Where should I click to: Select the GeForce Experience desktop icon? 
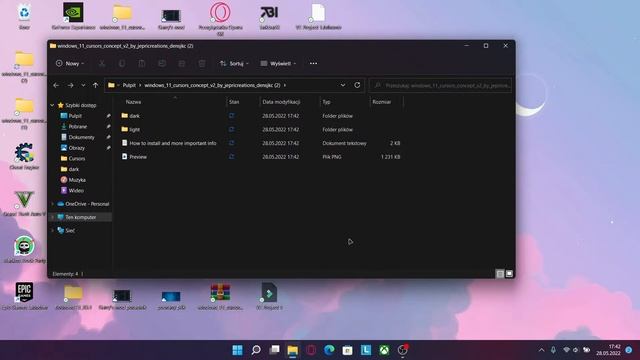pyautogui.click(x=73, y=16)
